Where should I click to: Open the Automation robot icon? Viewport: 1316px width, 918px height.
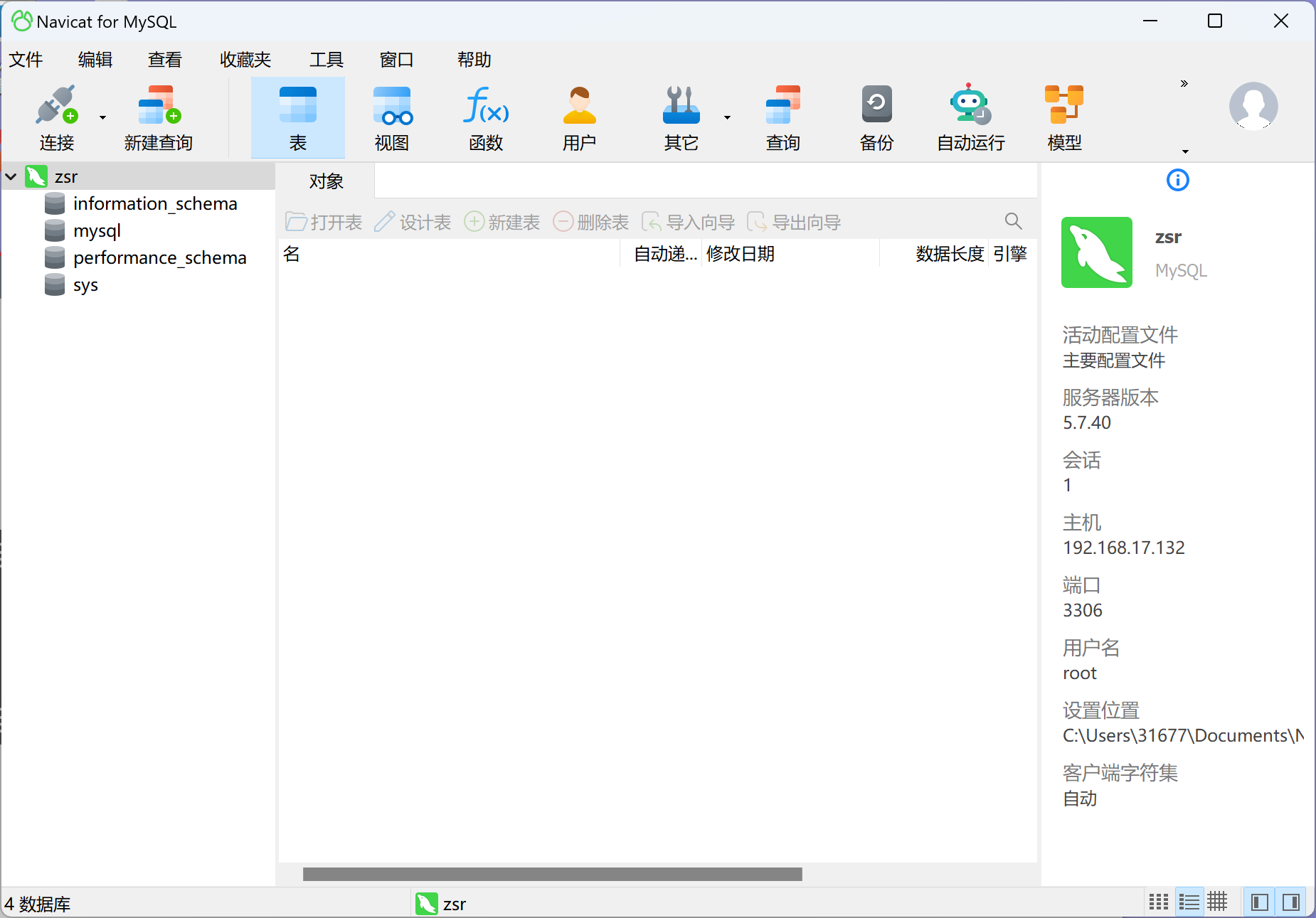coord(970,105)
